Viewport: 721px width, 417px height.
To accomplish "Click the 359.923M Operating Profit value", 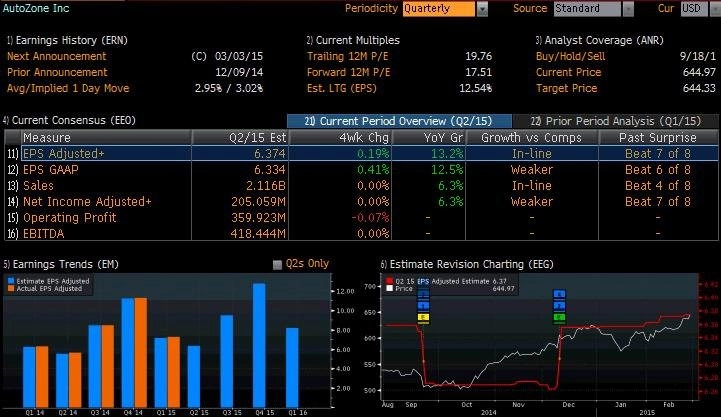I will click(x=258, y=217).
